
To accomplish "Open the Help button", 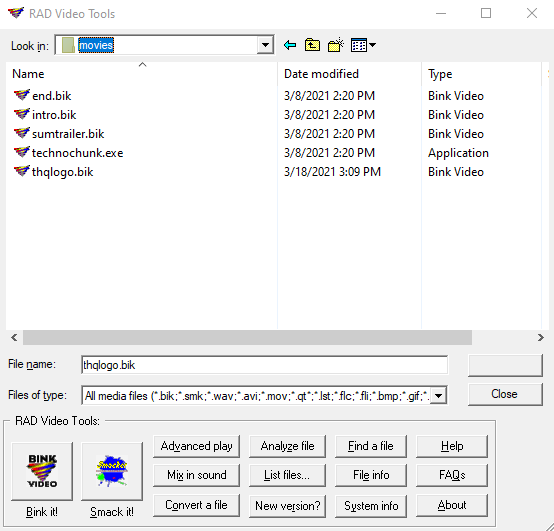I will tap(452, 446).
